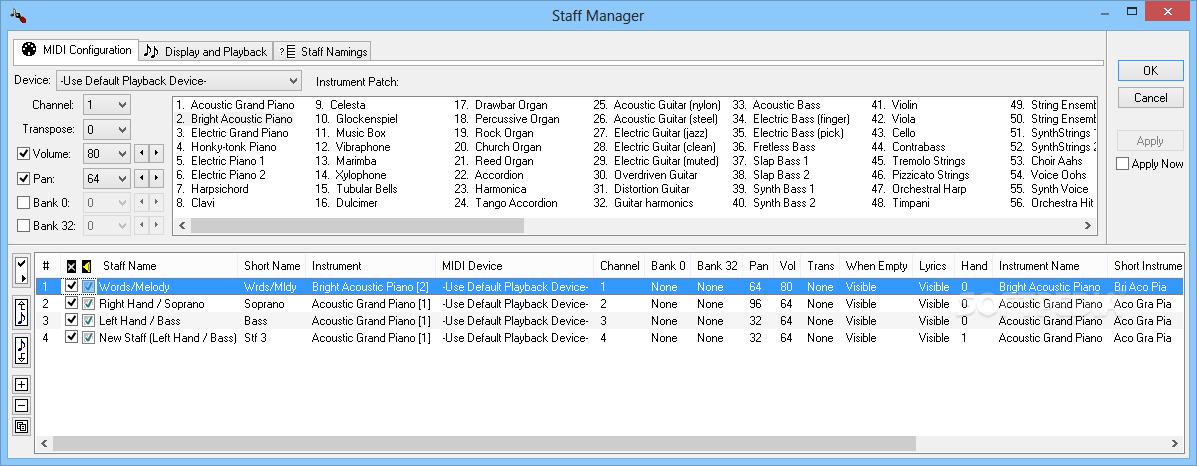Image resolution: width=1197 pixels, height=466 pixels.
Task: Select Vibraphone patch
Action: click(x=353, y=147)
